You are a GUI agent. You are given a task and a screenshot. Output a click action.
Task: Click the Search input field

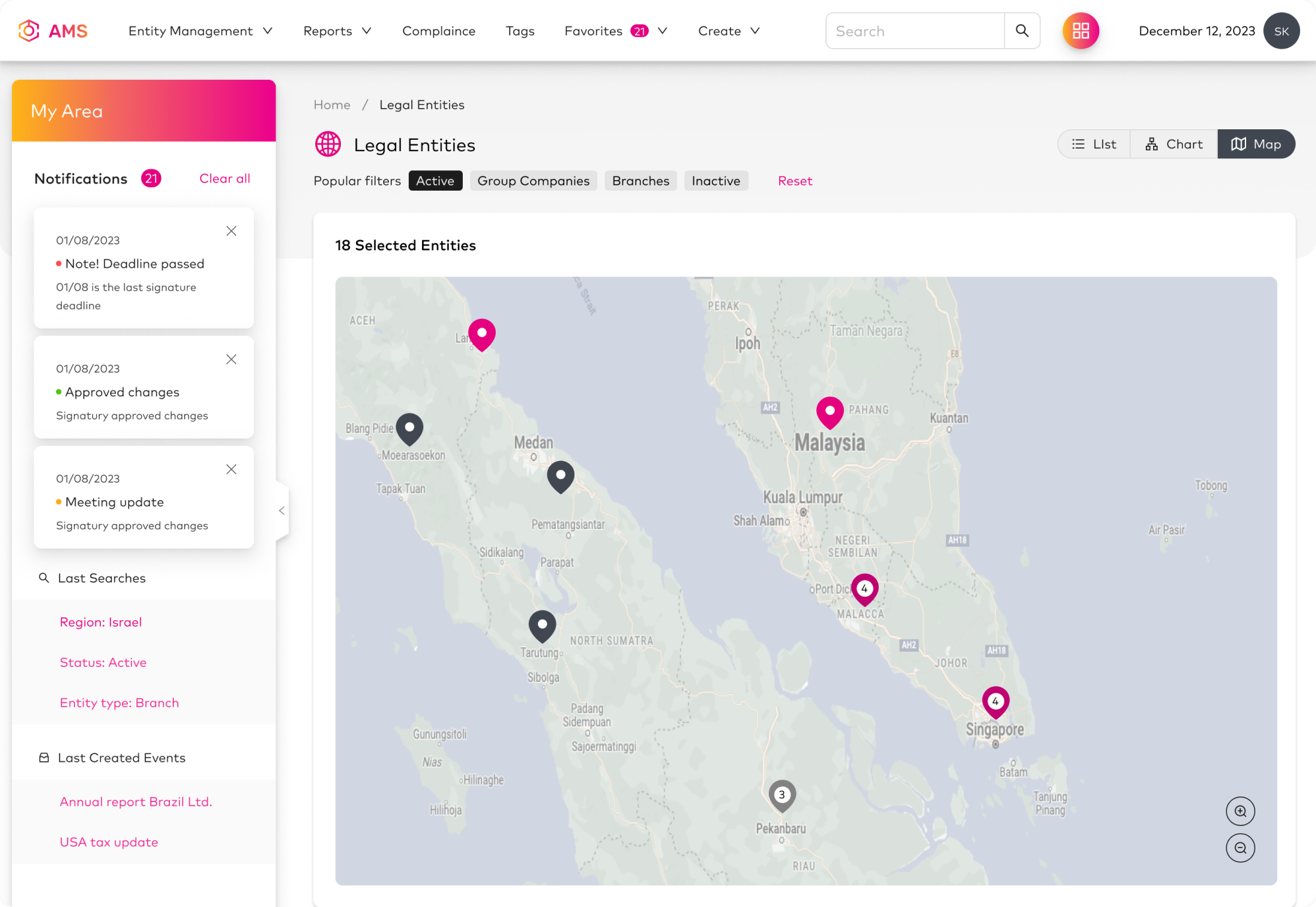[915, 30]
